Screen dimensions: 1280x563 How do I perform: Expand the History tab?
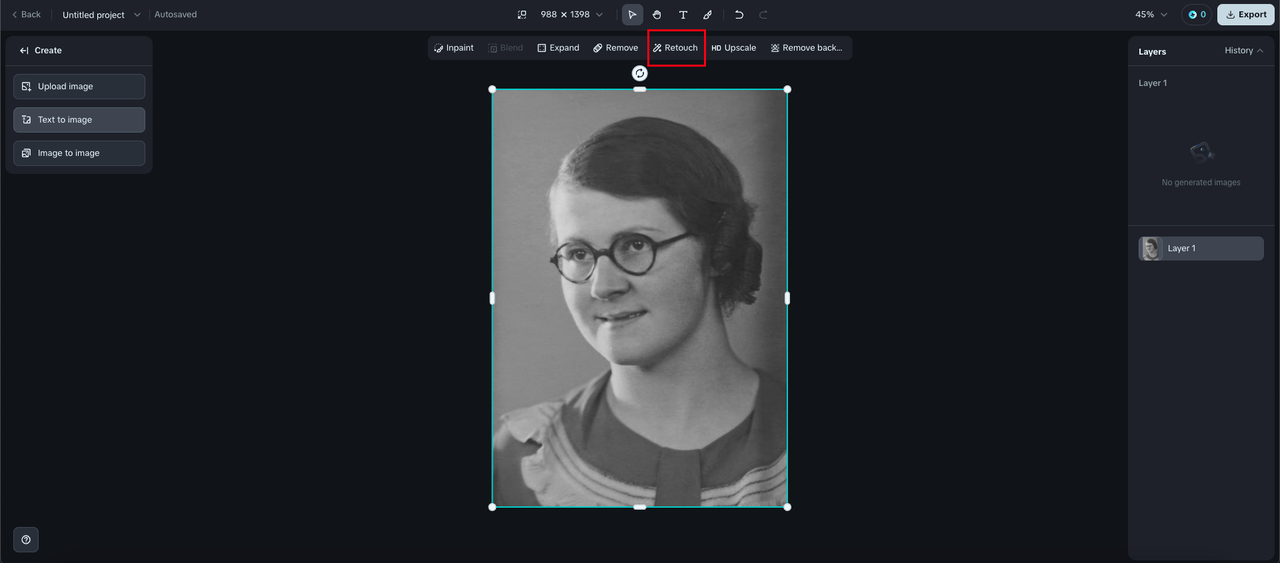(x=1244, y=51)
